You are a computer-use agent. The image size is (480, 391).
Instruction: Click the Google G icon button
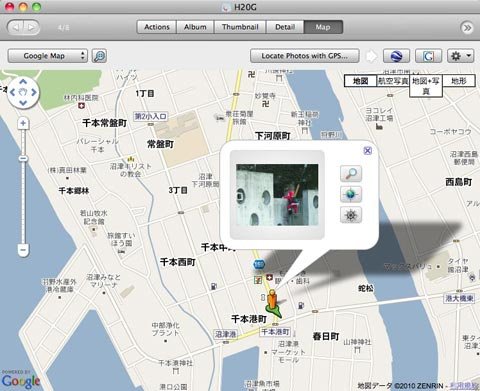point(428,56)
